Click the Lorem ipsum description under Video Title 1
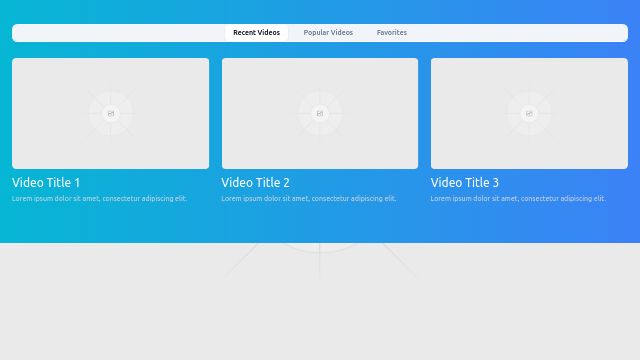 [99, 198]
